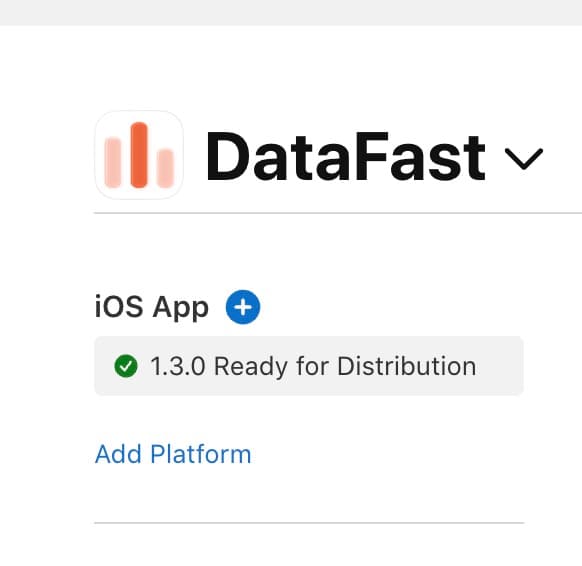Open the app switcher chevron beside DataFast

point(524,158)
